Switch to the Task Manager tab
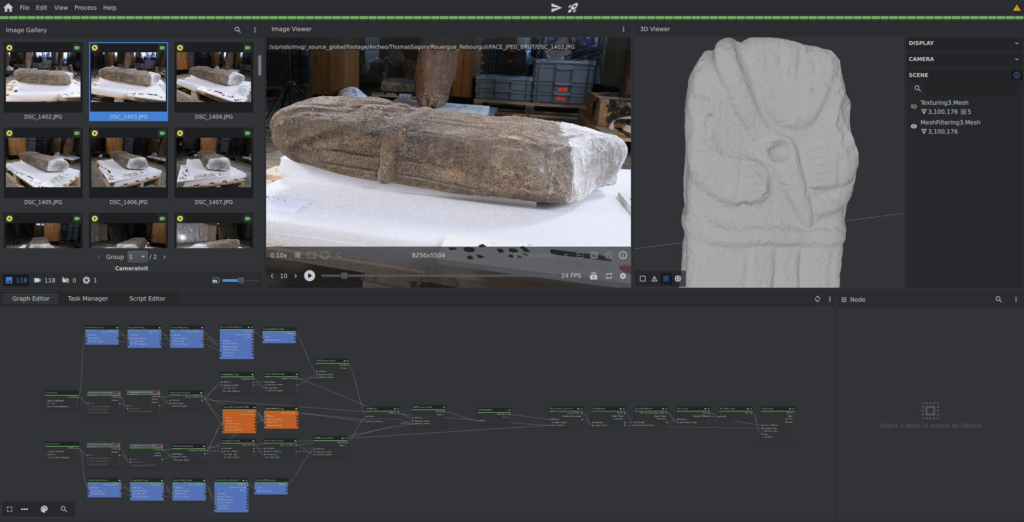The width and height of the screenshot is (1024, 522). point(88,298)
